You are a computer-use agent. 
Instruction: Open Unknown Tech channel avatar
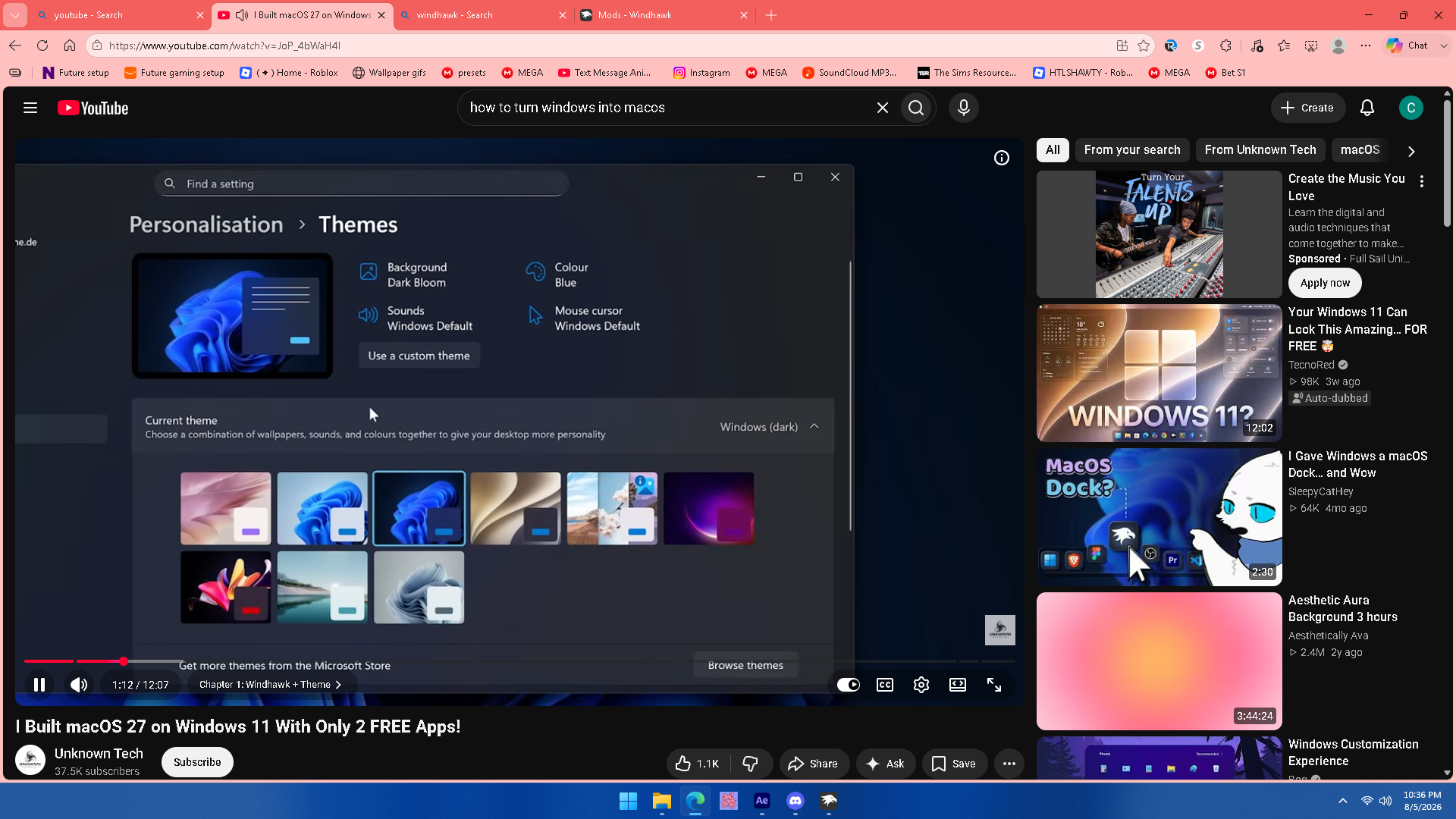click(30, 761)
